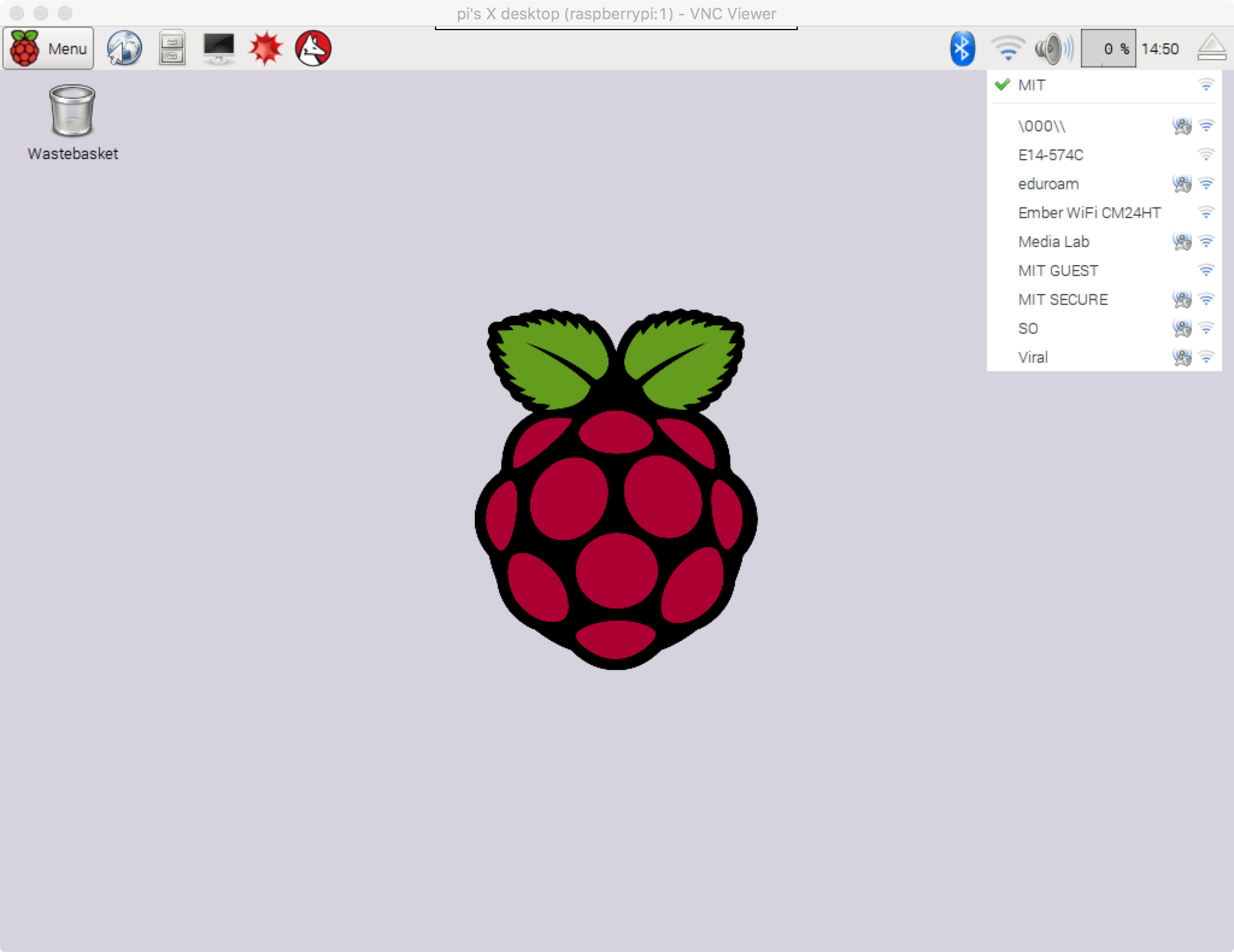The height and width of the screenshot is (952, 1234).
Task: Open the File Manager cabinet icon
Action: [x=172, y=48]
